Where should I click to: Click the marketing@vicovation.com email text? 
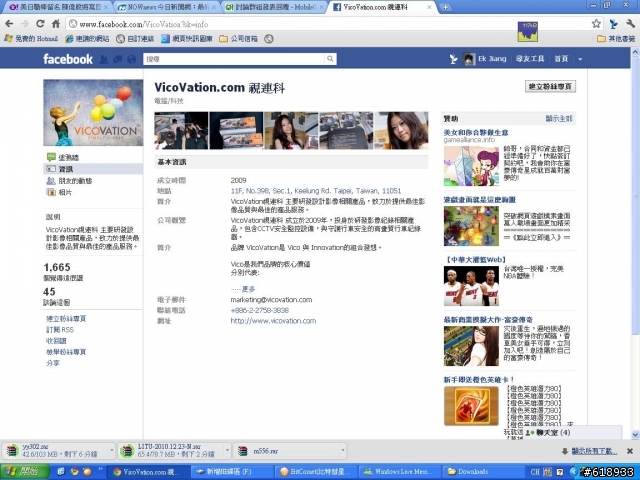(271, 300)
